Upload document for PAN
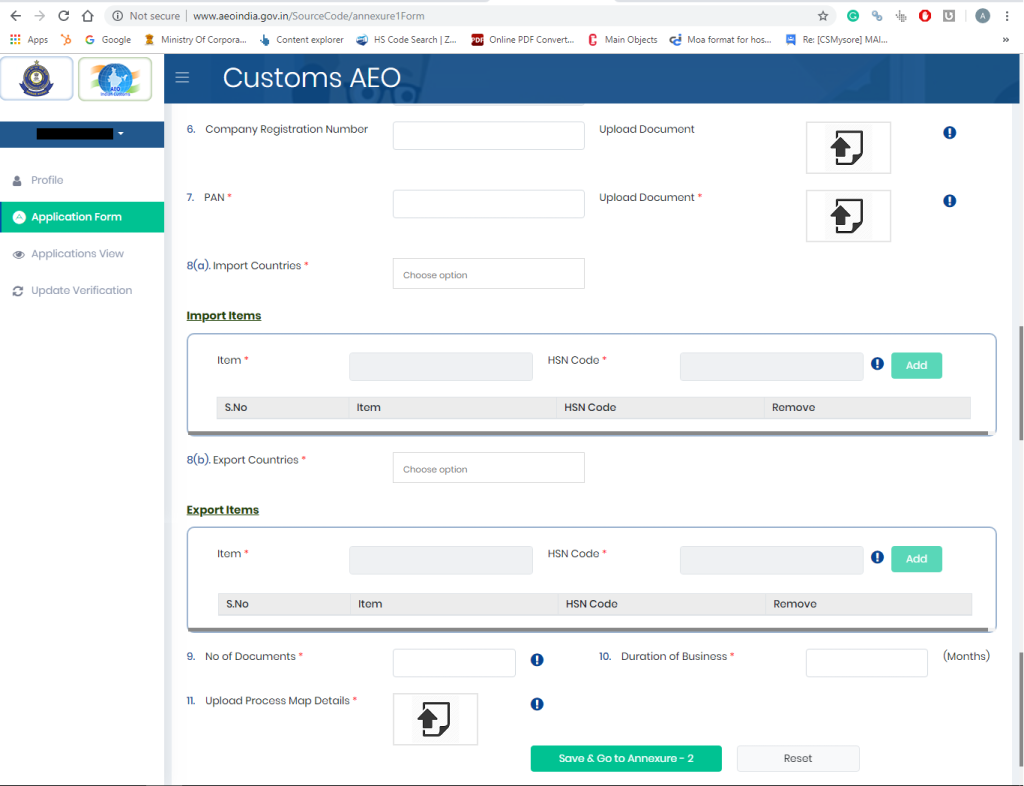 (848, 216)
